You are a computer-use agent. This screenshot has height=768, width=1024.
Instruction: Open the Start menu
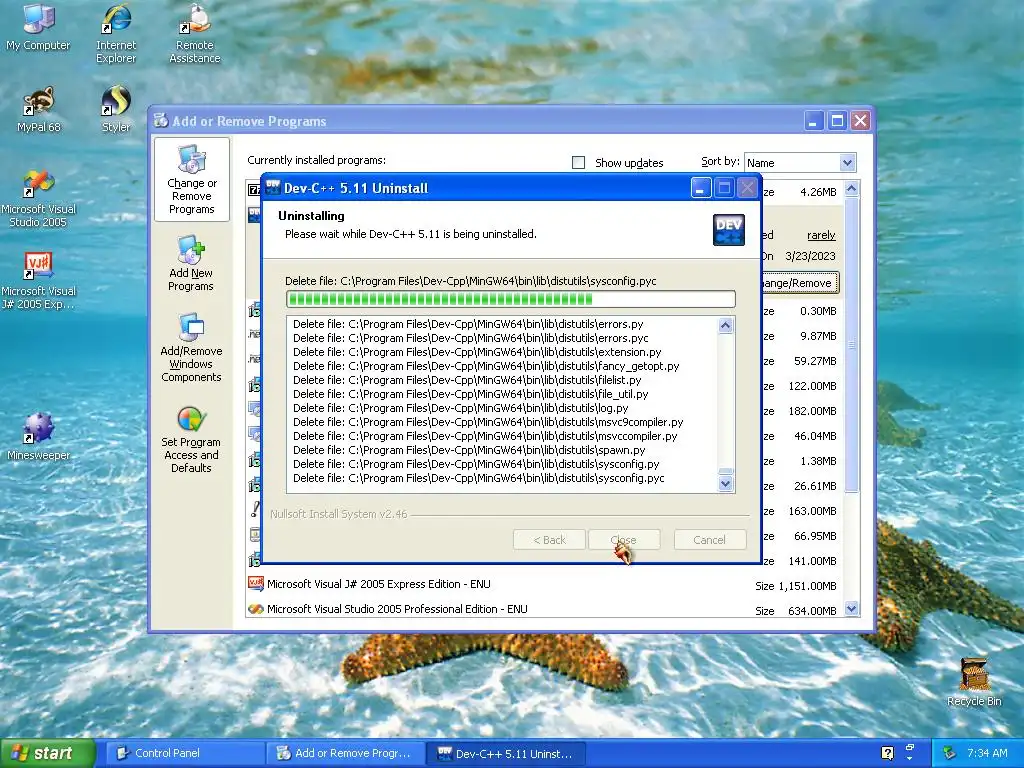pos(46,753)
